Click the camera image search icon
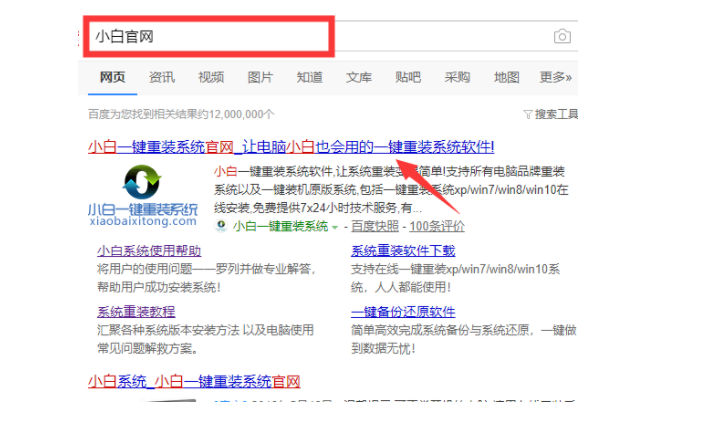Image resolution: width=708 pixels, height=422 pixels. tap(562, 37)
